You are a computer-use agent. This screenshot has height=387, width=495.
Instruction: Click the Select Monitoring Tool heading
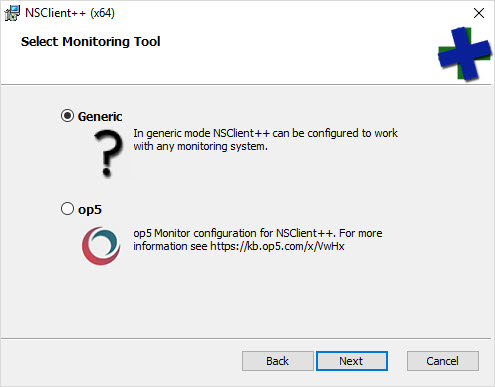pyautogui.click(x=91, y=42)
